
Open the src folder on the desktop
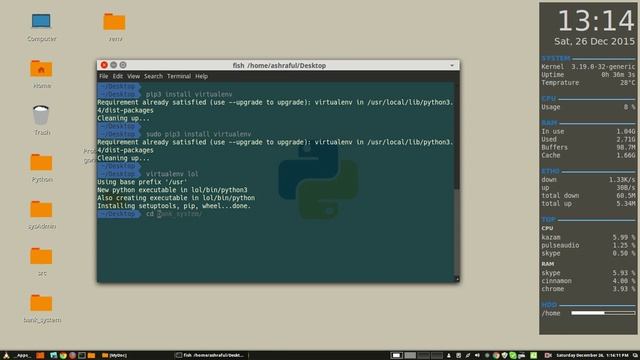click(41, 262)
